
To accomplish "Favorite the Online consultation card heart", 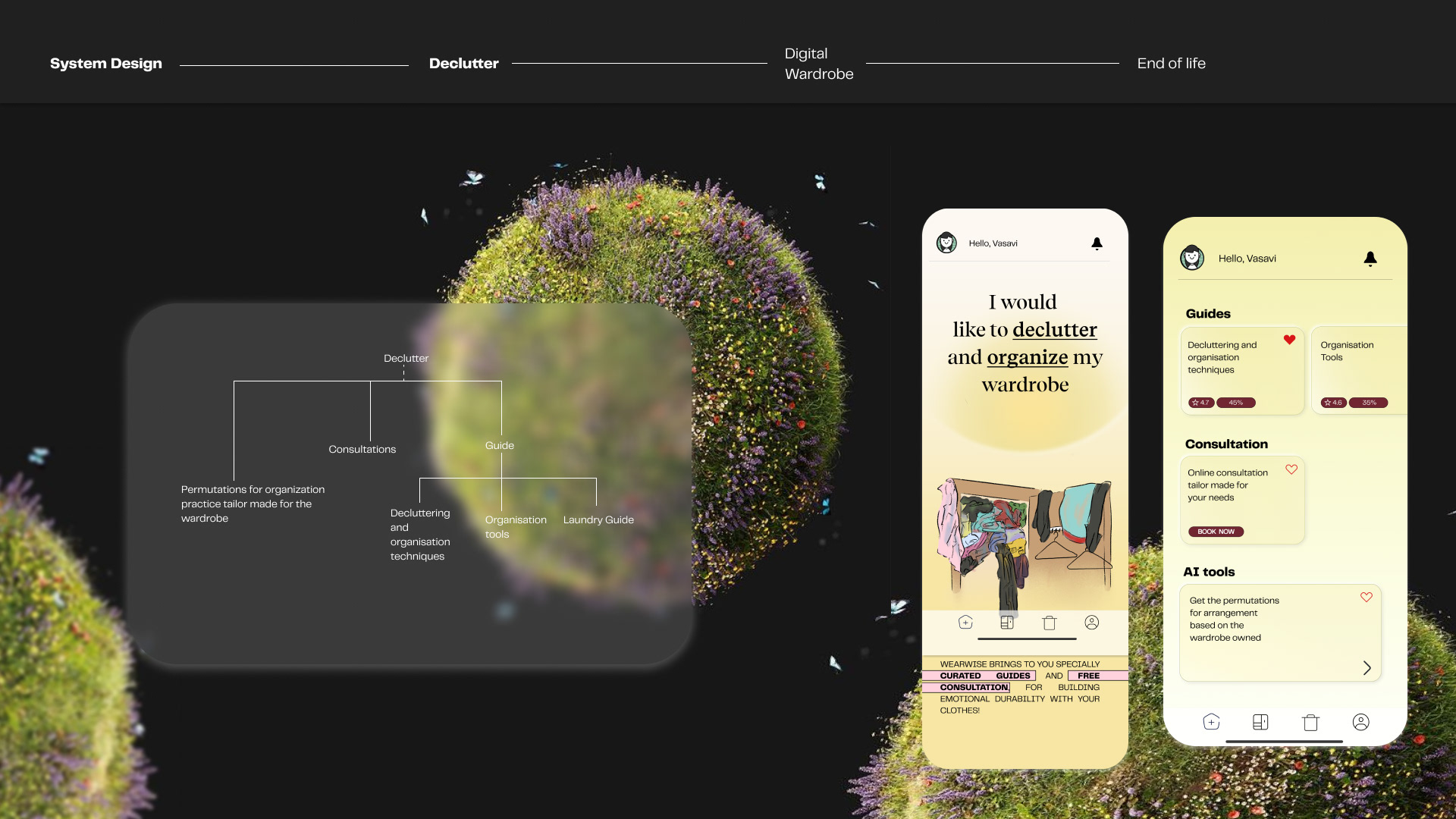I will coord(1291,469).
